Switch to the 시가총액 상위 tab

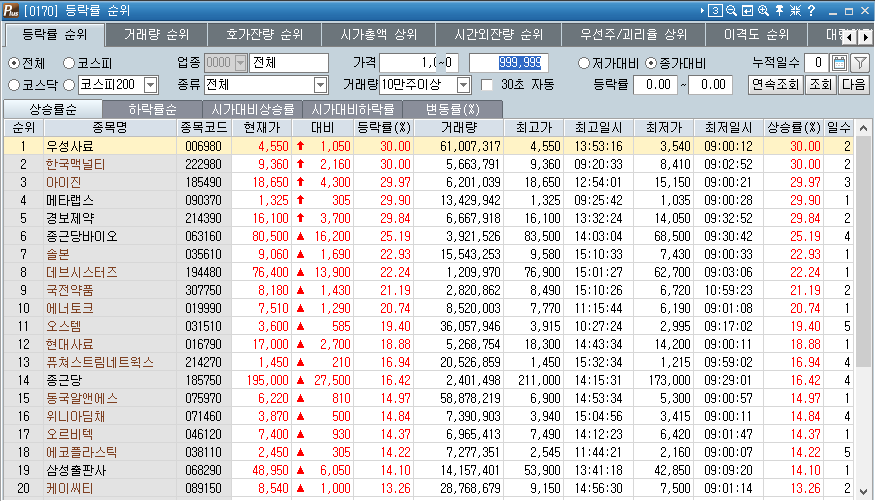pos(378,35)
